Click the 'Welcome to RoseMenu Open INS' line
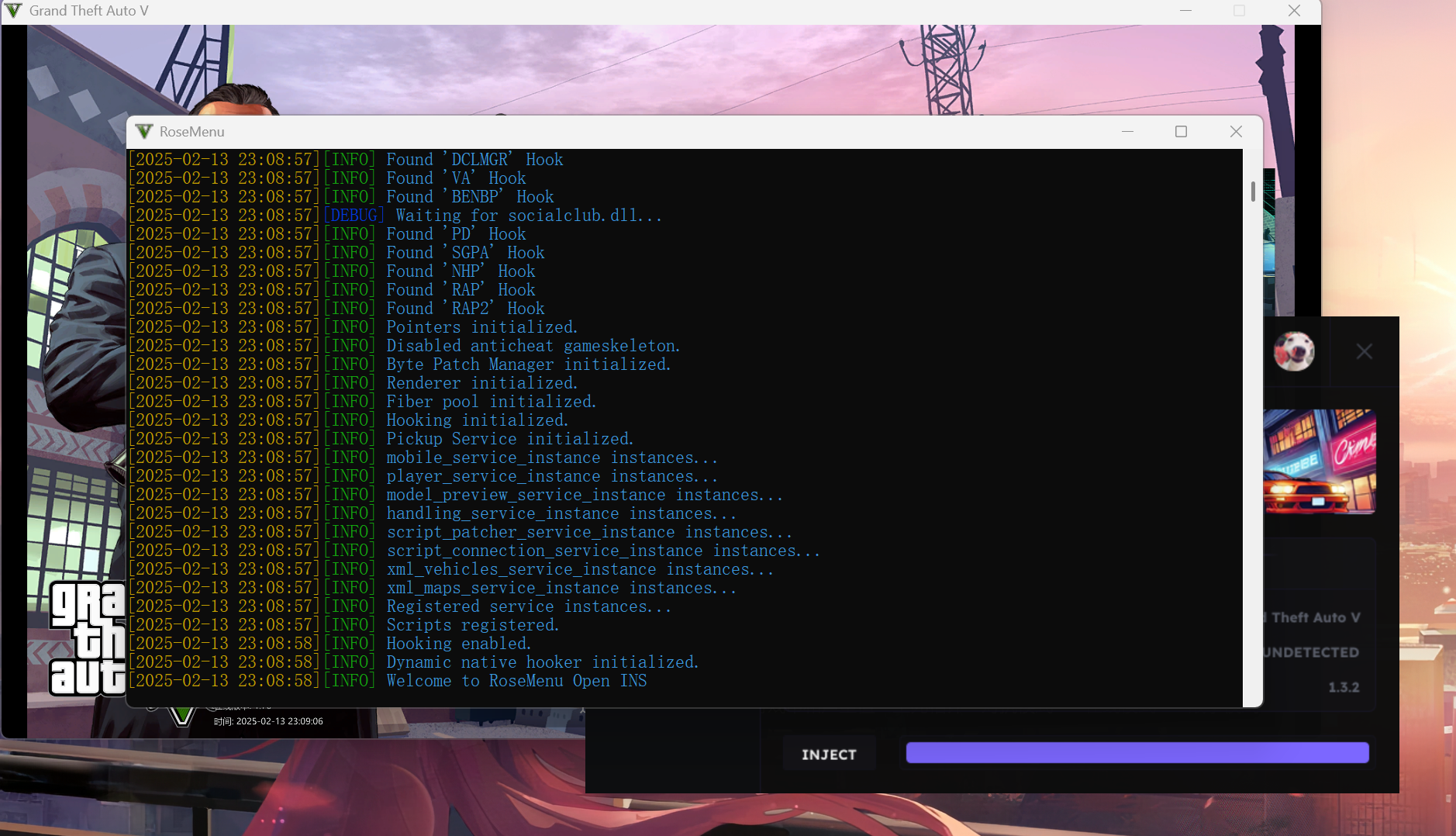 point(516,681)
